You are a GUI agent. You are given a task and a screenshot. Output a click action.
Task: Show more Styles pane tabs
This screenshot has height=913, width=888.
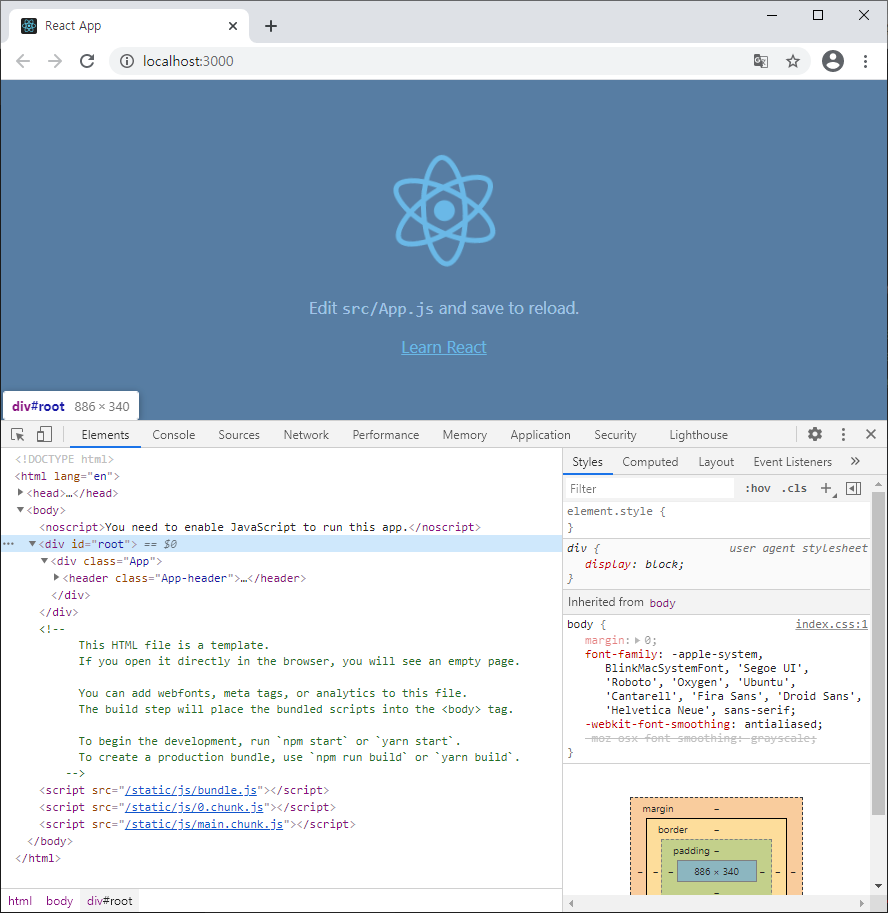pos(855,461)
